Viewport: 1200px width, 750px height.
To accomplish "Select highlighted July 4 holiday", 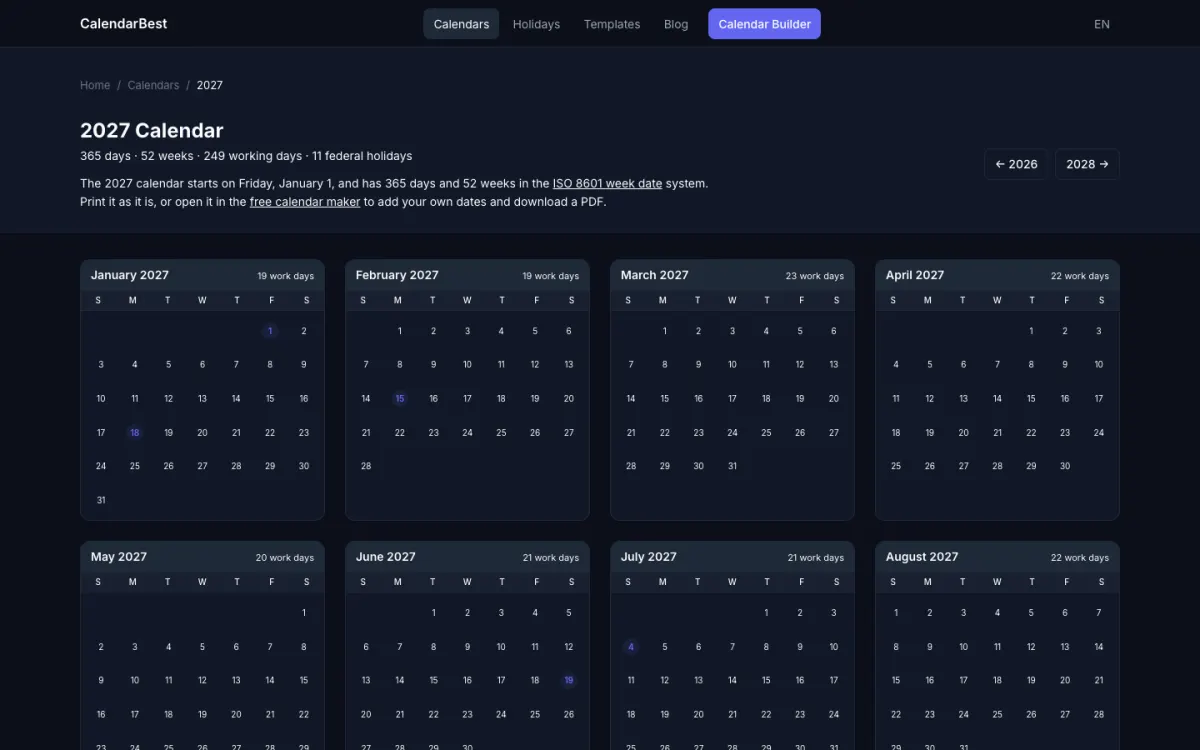I will click(631, 647).
